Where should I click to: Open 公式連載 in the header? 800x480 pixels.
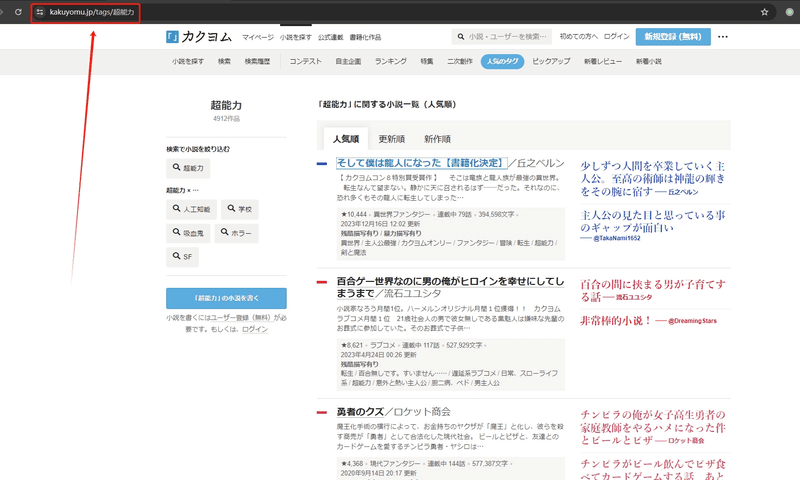(x=330, y=37)
